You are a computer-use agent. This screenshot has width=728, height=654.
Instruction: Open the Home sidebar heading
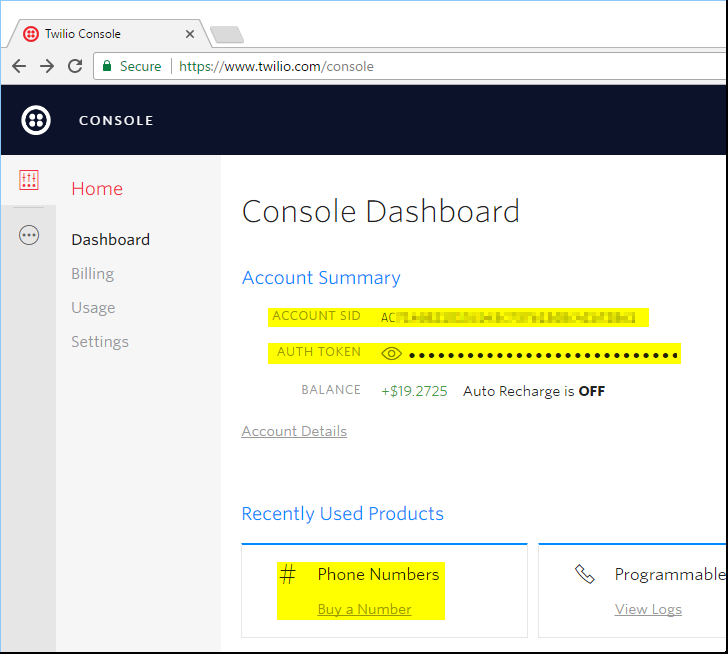coord(97,189)
